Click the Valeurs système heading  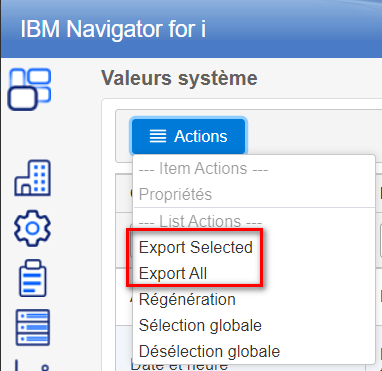point(179,78)
